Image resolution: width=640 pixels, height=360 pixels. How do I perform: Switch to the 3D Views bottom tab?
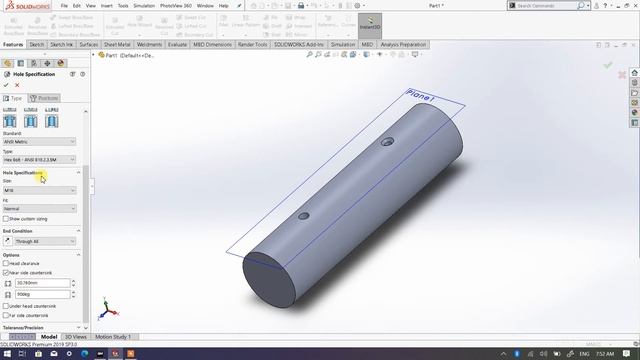click(x=76, y=337)
